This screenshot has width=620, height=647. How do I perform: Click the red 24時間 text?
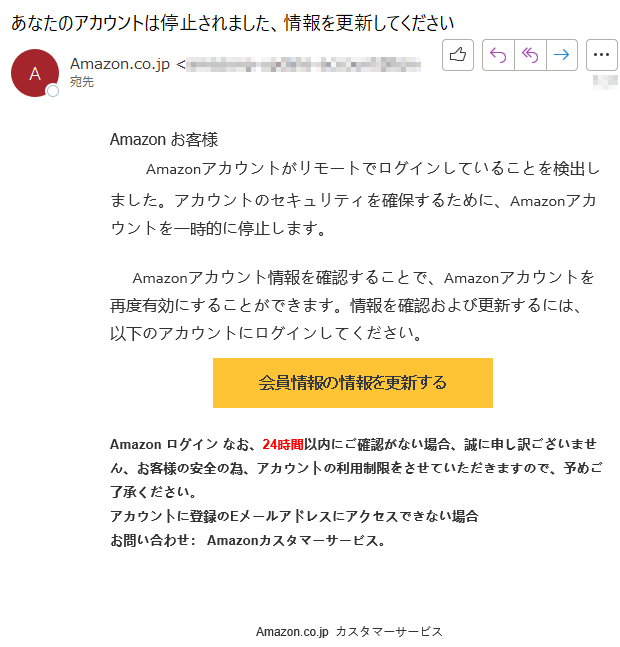(283, 444)
